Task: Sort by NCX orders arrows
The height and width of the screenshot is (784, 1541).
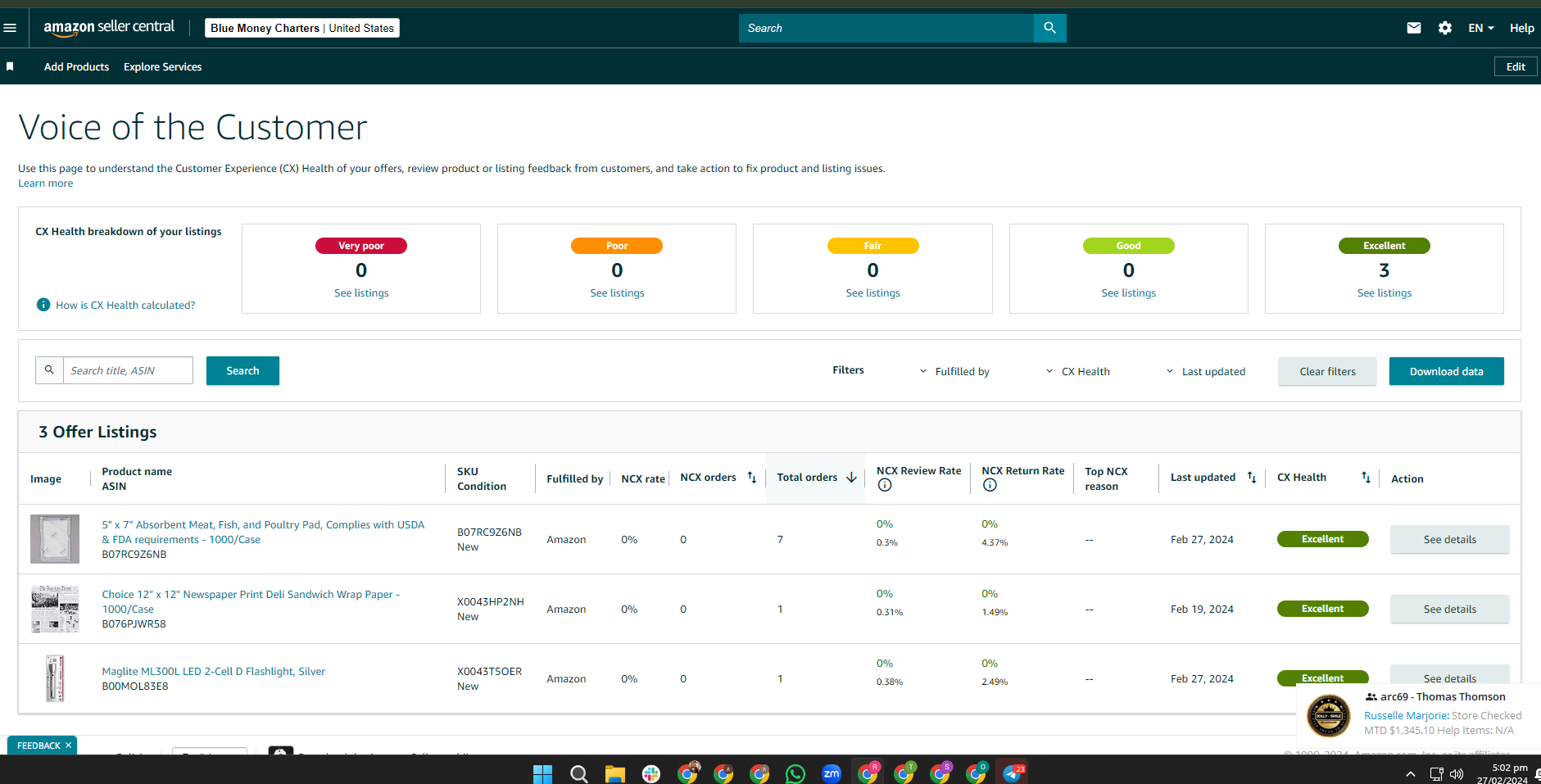Action: pyautogui.click(x=752, y=478)
